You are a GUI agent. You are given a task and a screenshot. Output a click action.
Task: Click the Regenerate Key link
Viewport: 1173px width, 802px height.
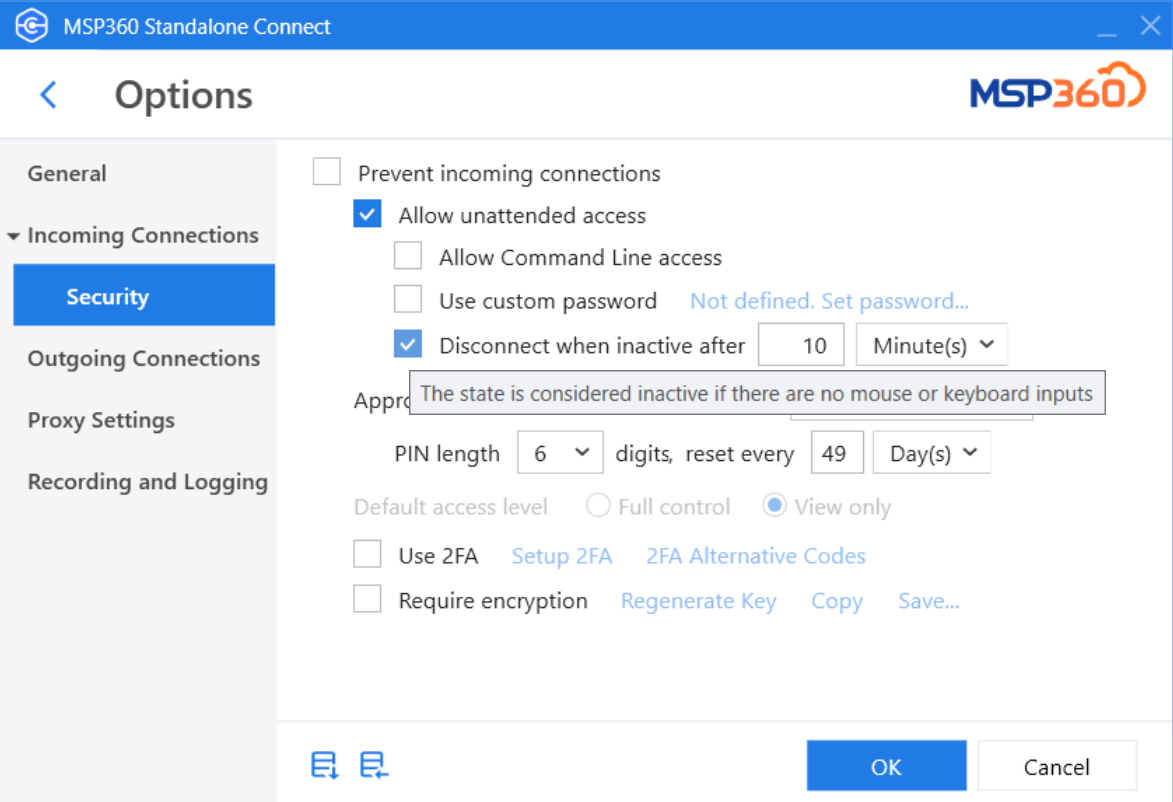point(698,600)
